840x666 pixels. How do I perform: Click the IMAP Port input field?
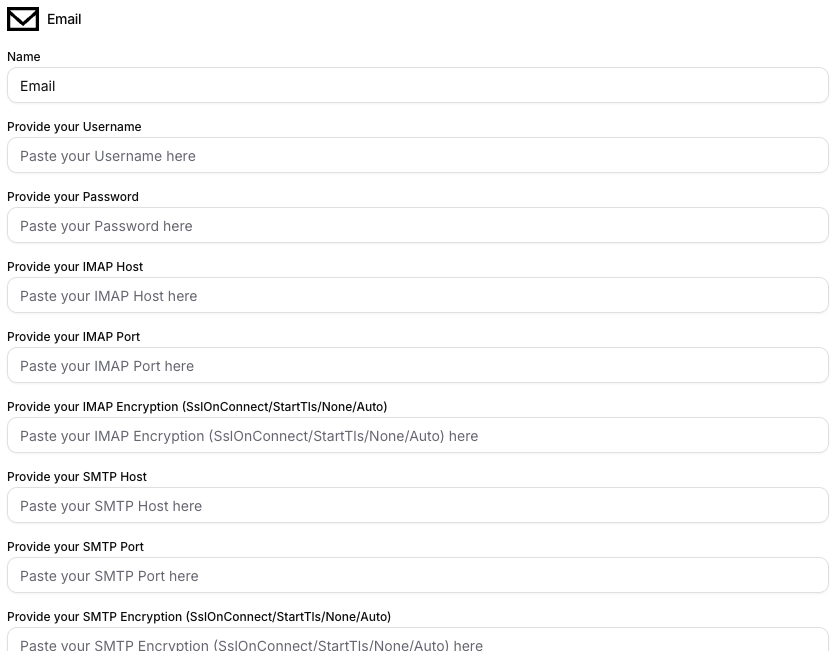[x=417, y=365]
